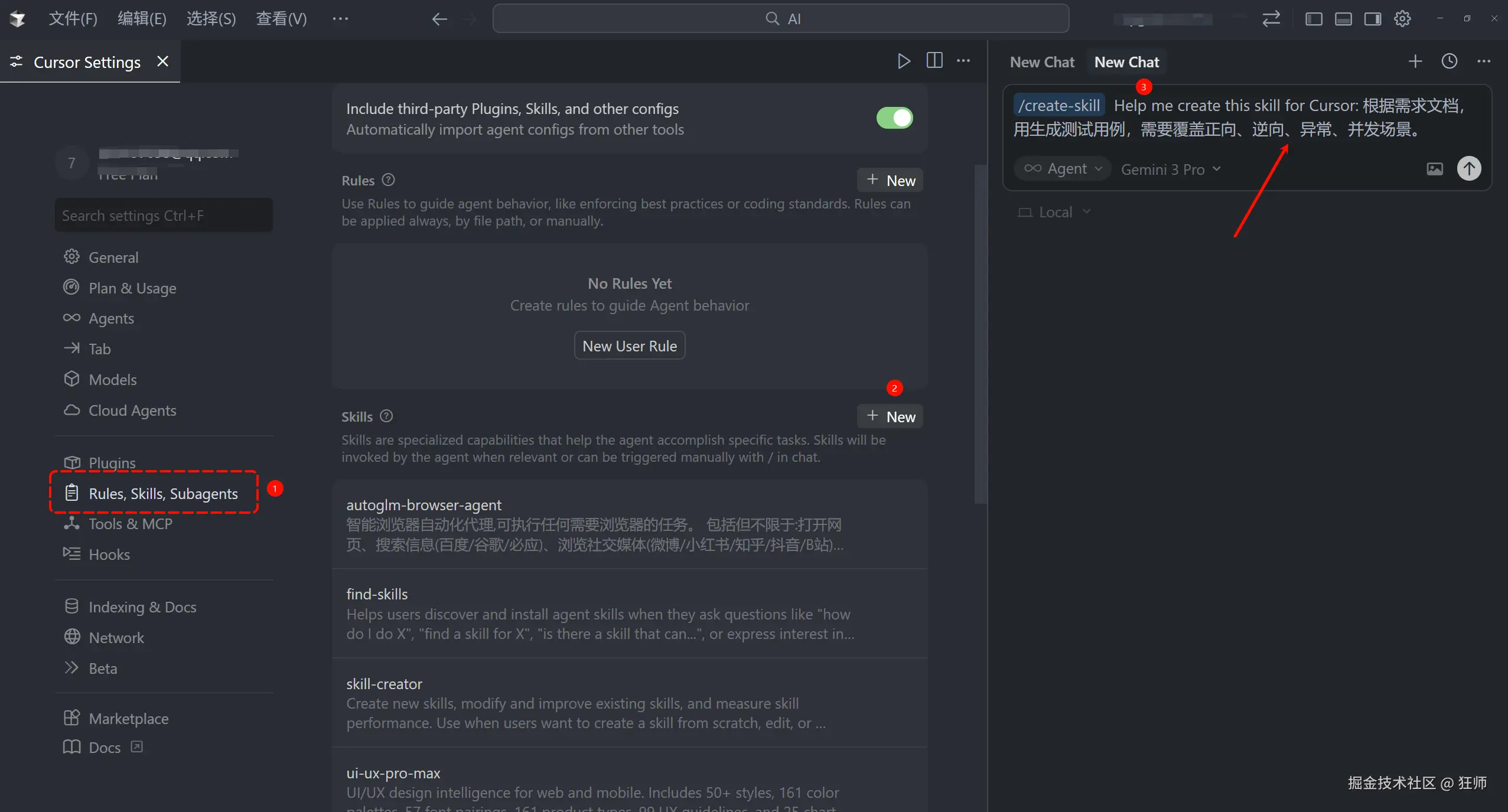The width and height of the screenshot is (1508, 812).
Task: Disable third-party Plugins and Skills toggle
Action: click(x=894, y=118)
